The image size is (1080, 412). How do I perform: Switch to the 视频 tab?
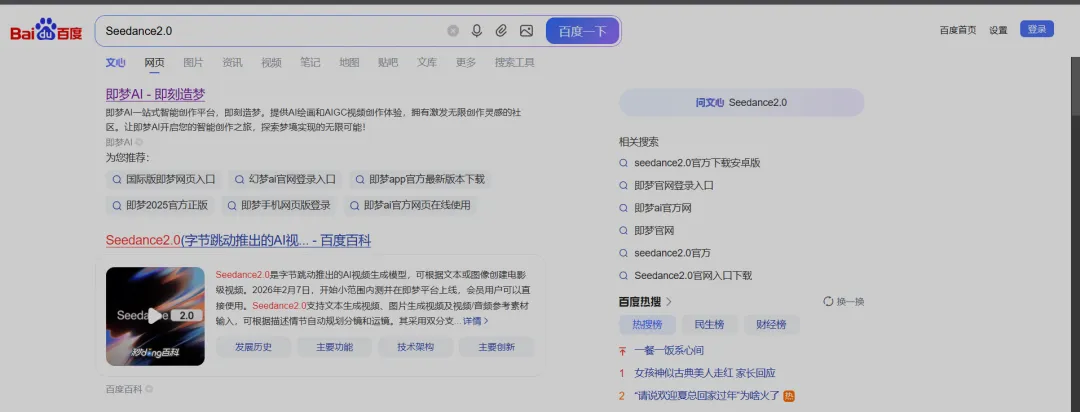[271, 63]
